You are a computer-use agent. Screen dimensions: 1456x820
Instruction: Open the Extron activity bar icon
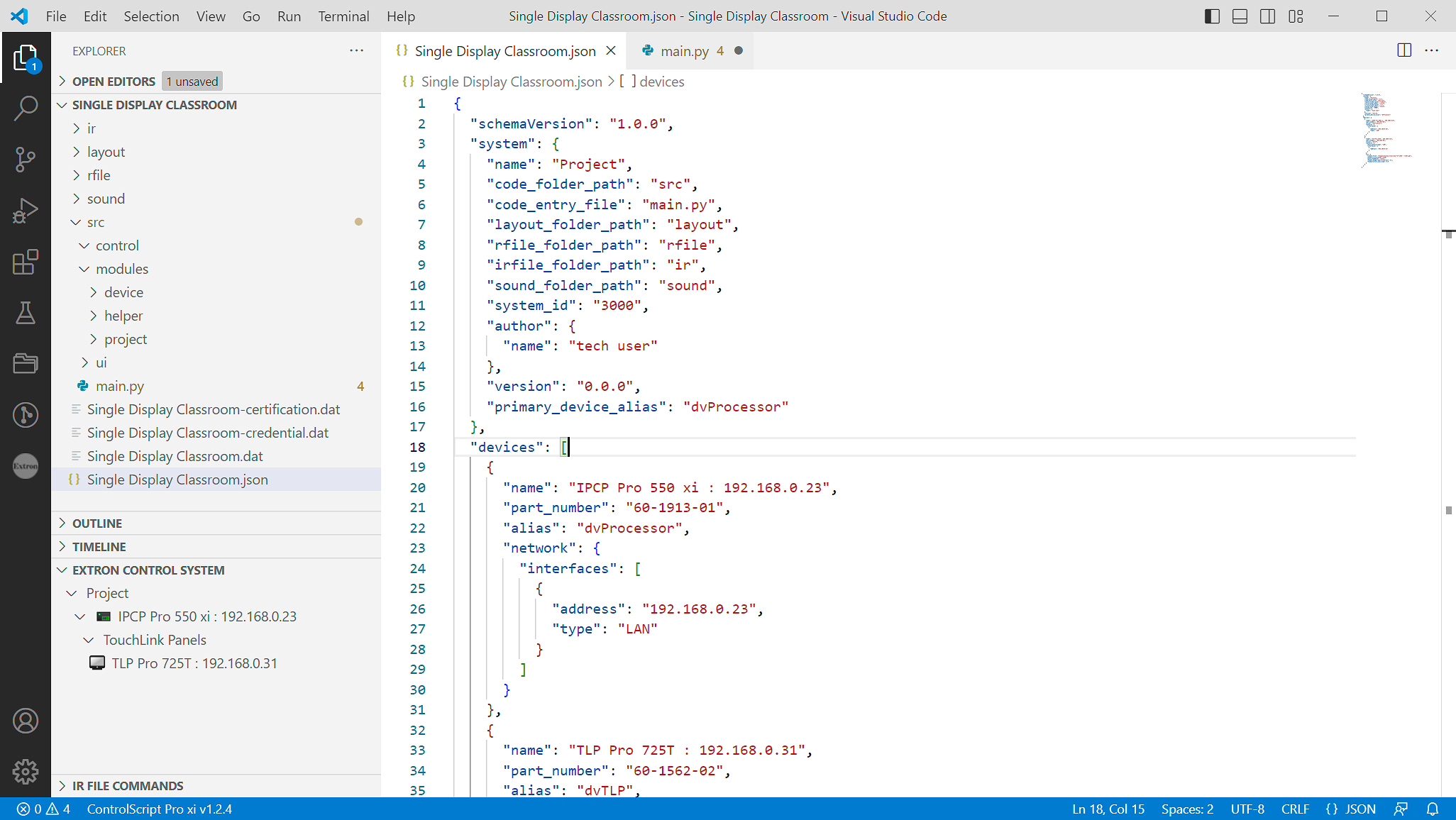(x=26, y=466)
